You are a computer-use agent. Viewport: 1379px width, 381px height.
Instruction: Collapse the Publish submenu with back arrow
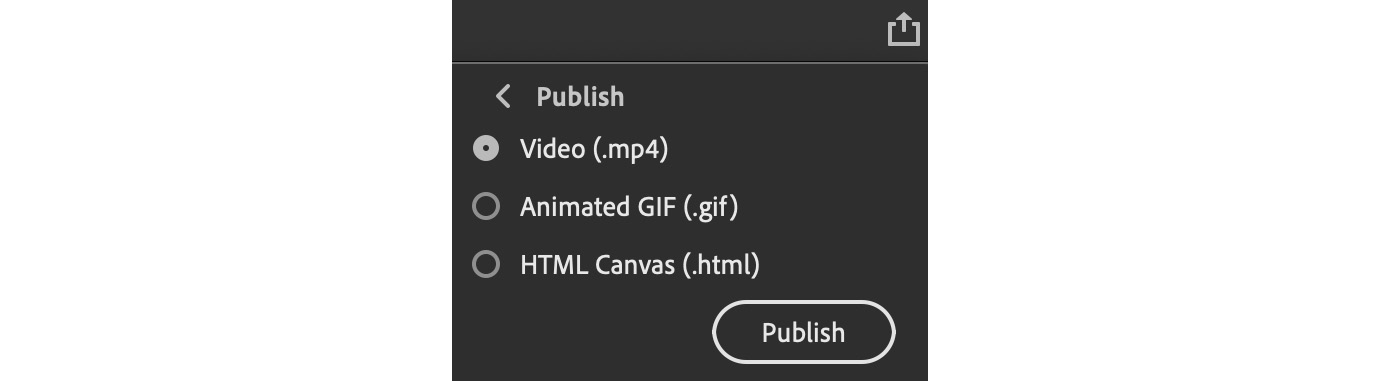tap(503, 97)
